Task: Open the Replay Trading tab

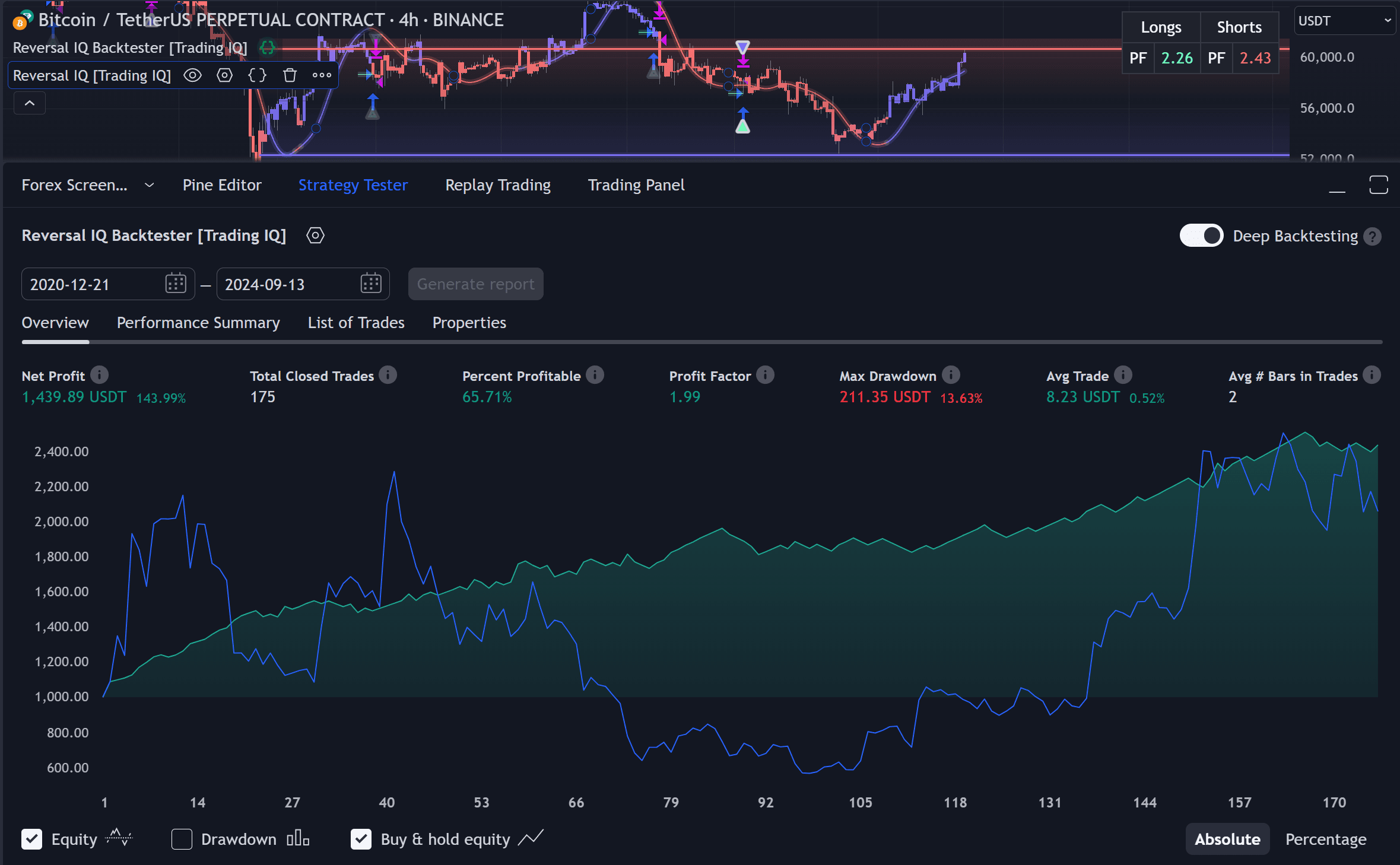Action: coord(498,185)
